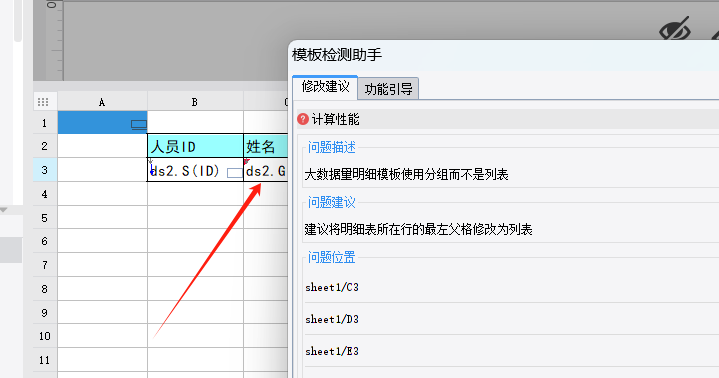Select row 6 header
Screen dimensions: 719x378
(45, 241)
